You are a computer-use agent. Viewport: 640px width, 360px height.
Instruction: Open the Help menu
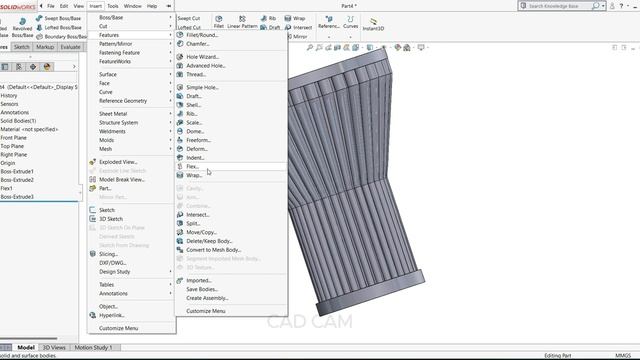click(x=152, y=6)
